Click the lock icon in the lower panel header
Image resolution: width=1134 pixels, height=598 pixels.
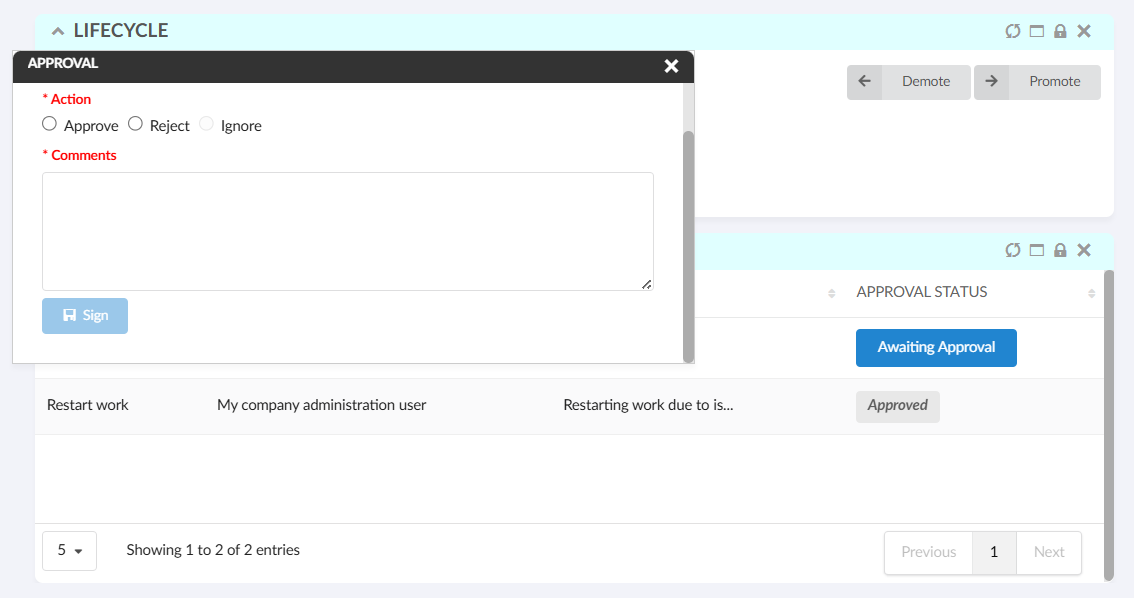[1060, 250]
